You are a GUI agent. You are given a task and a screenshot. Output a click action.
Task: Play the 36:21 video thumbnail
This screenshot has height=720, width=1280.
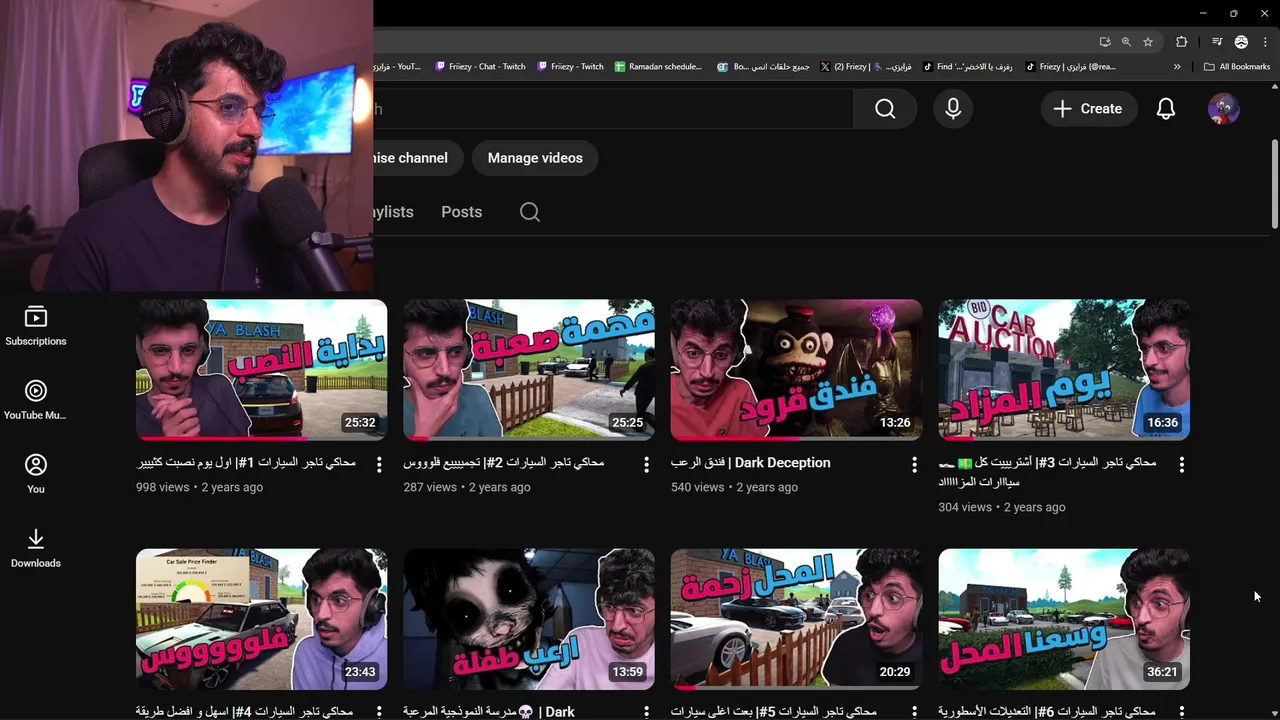tap(1064, 619)
